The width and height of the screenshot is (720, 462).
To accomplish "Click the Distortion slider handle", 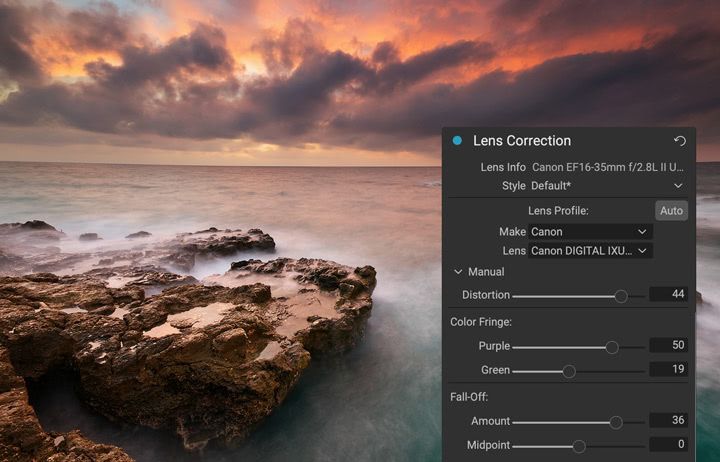I will pos(621,296).
